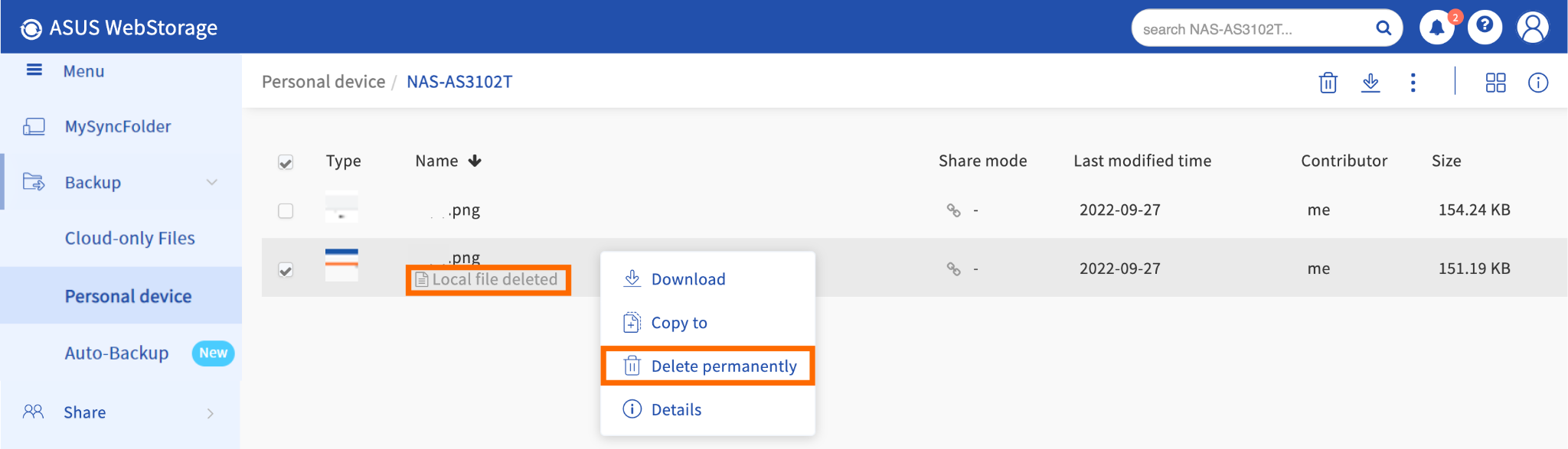Click the Contributor column header
The height and width of the screenshot is (449, 1568).
click(x=1344, y=161)
